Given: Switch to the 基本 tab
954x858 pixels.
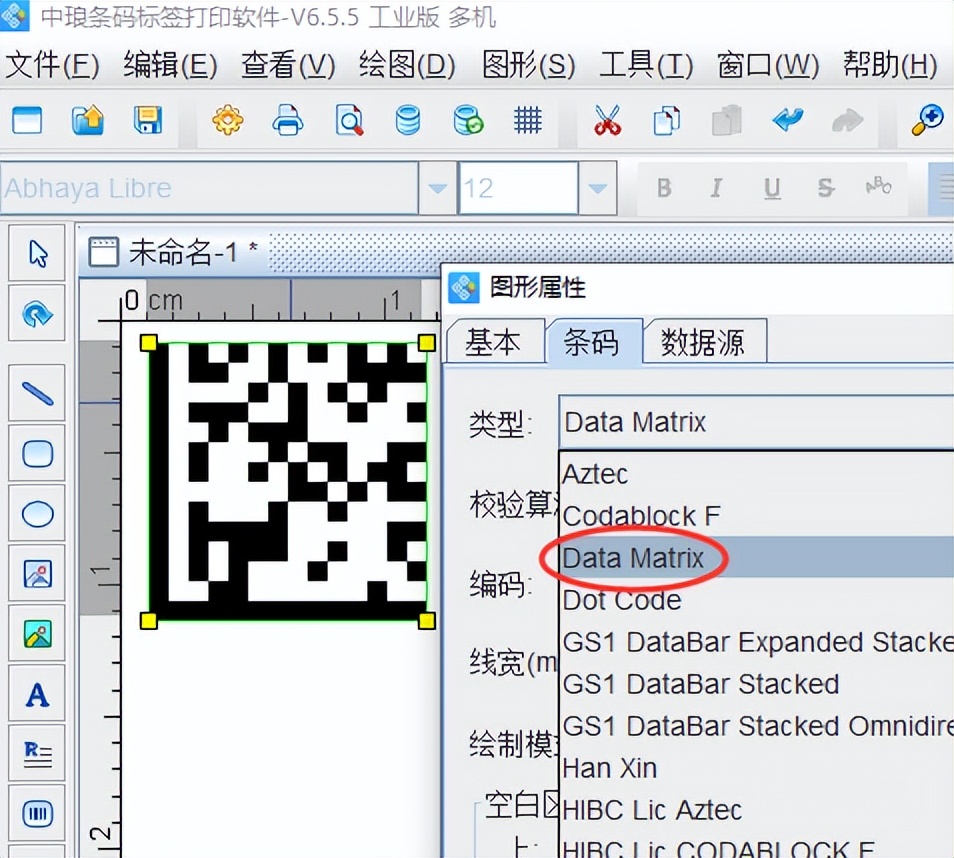Looking at the screenshot, I should point(494,341).
